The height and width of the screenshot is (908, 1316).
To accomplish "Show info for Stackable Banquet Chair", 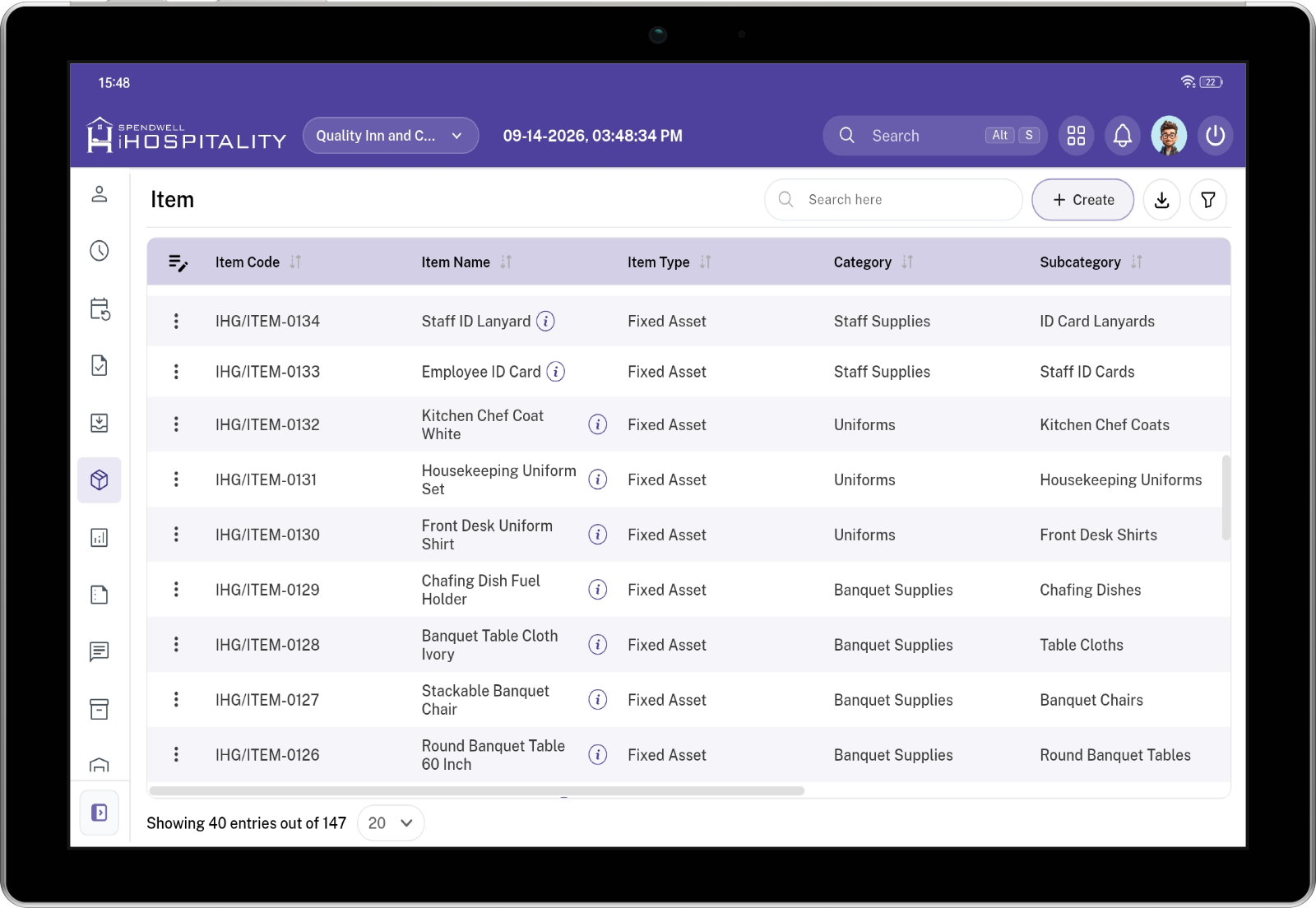I will point(598,700).
